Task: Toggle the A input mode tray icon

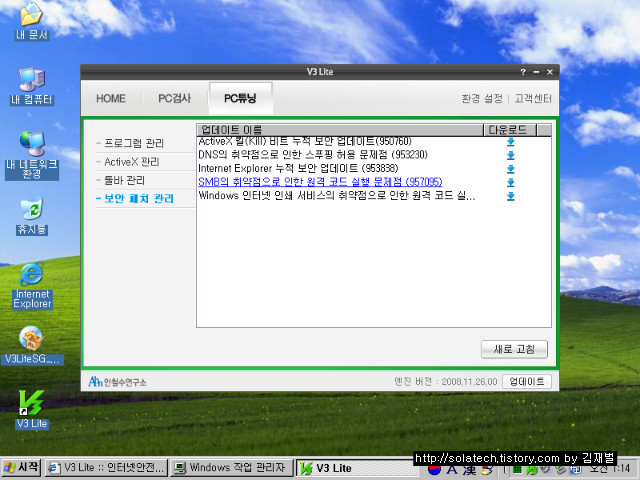Action: click(x=451, y=470)
